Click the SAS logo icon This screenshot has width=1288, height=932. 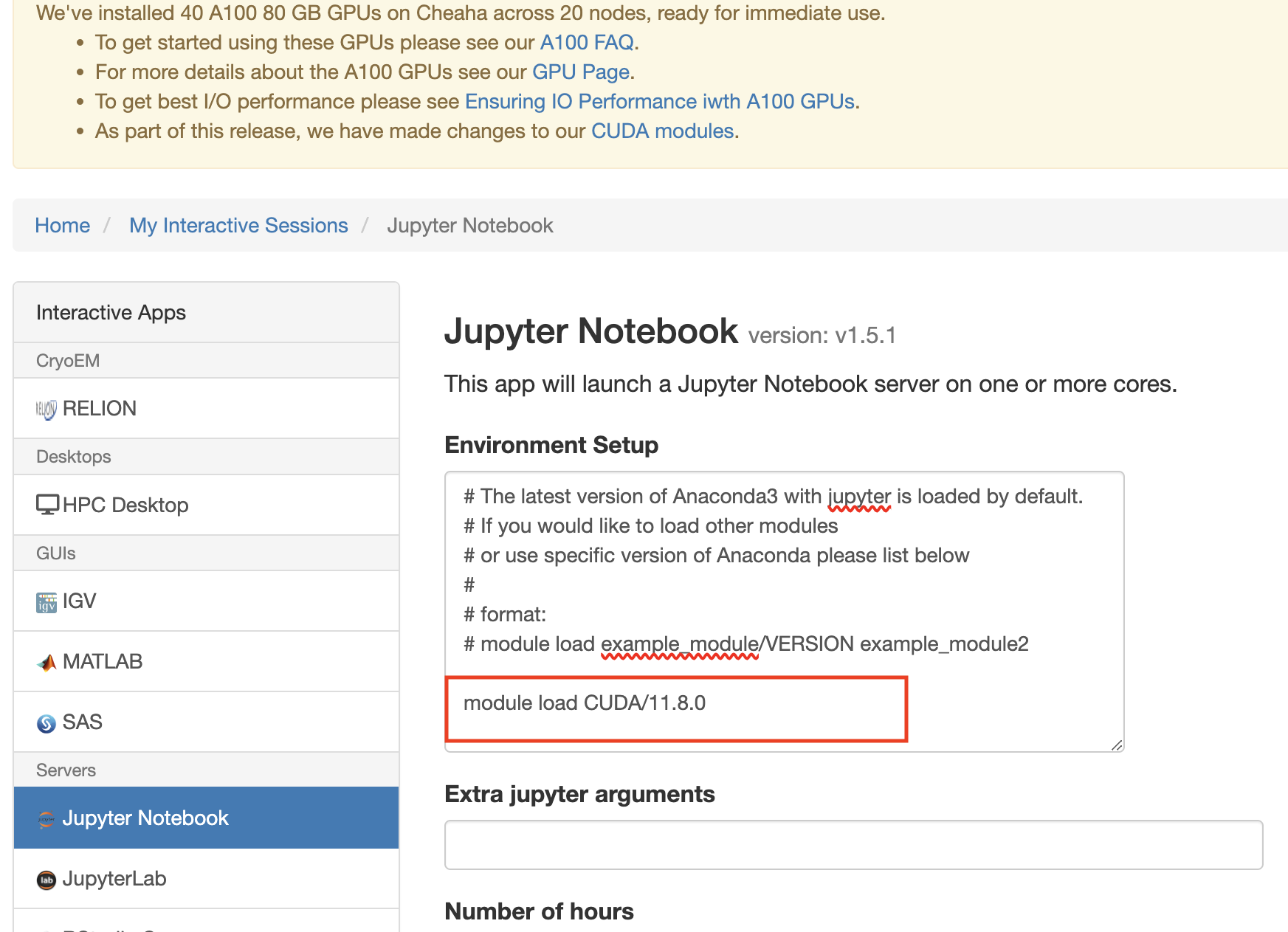[x=46, y=723]
